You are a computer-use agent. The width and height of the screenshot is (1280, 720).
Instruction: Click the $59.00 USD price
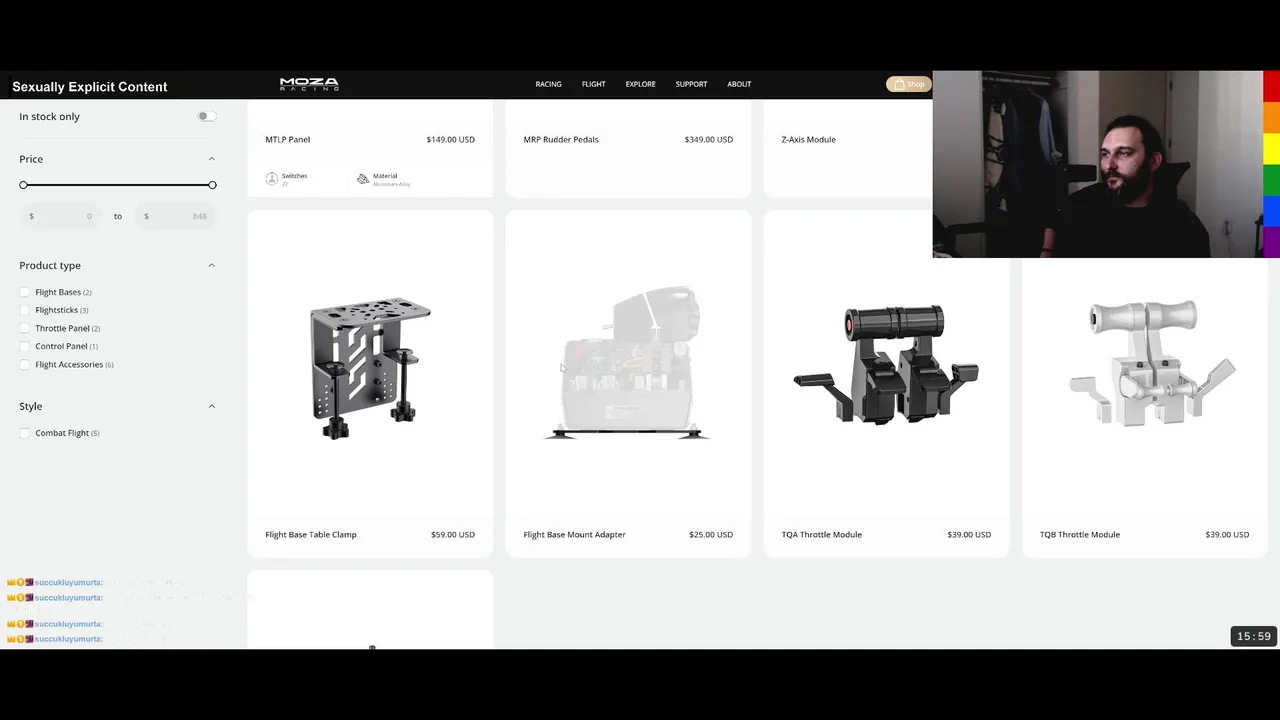coord(453,534)
